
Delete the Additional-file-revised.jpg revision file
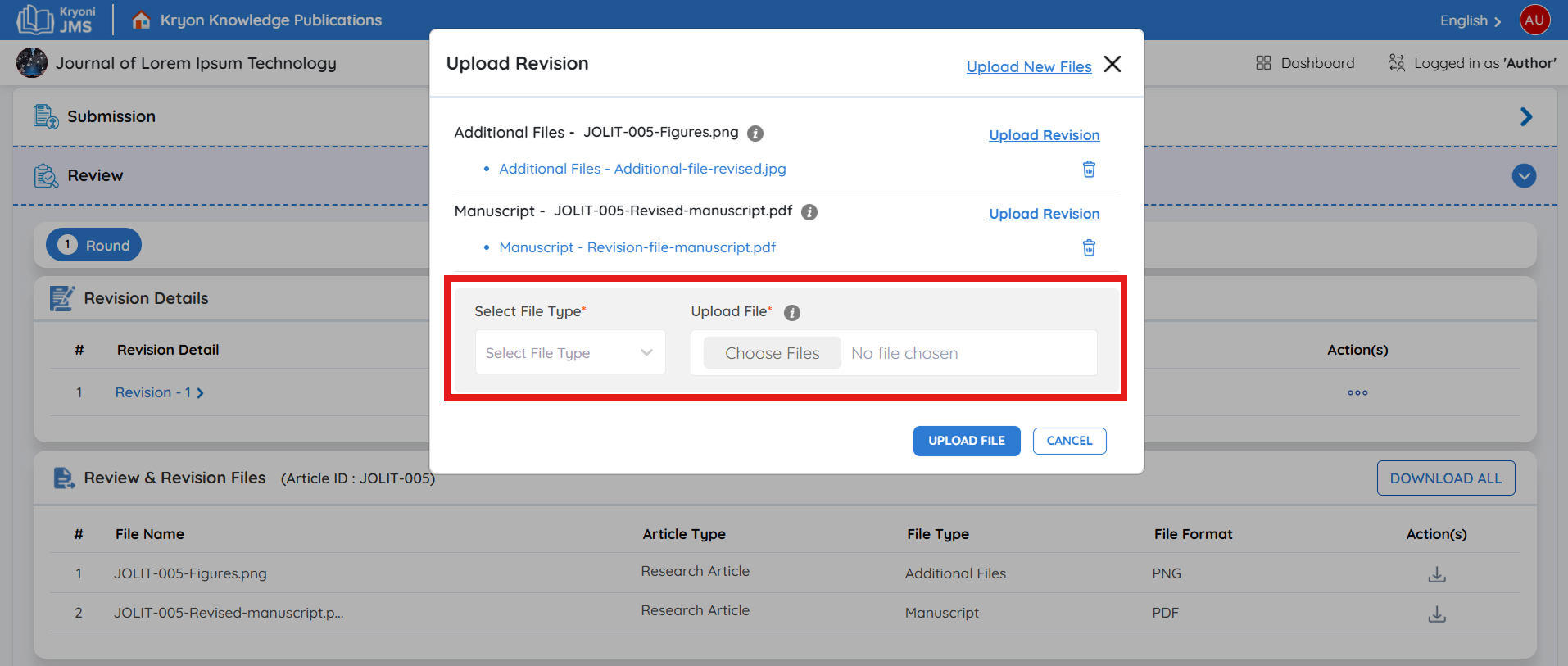[1089, 169]
